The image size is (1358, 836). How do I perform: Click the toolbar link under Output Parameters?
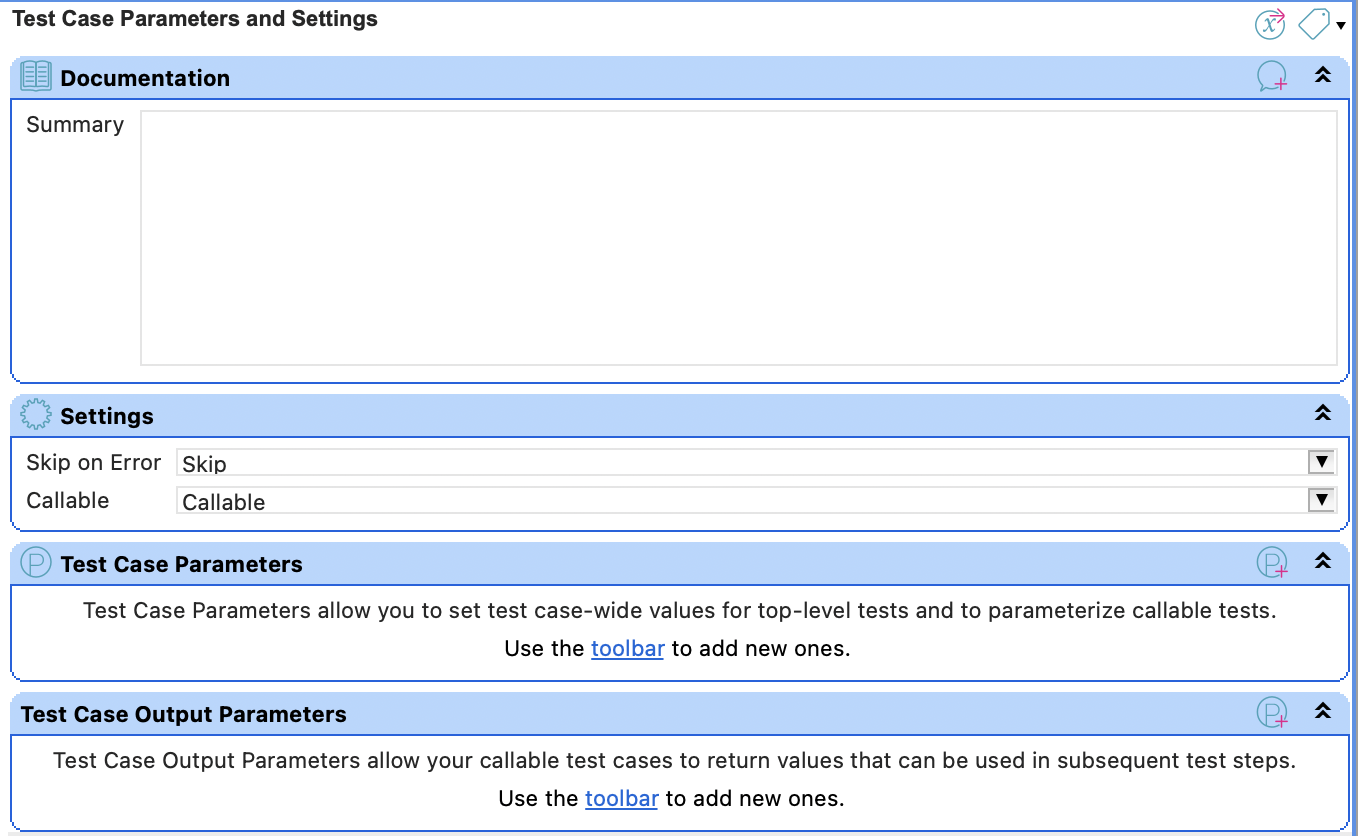[621, 798]
